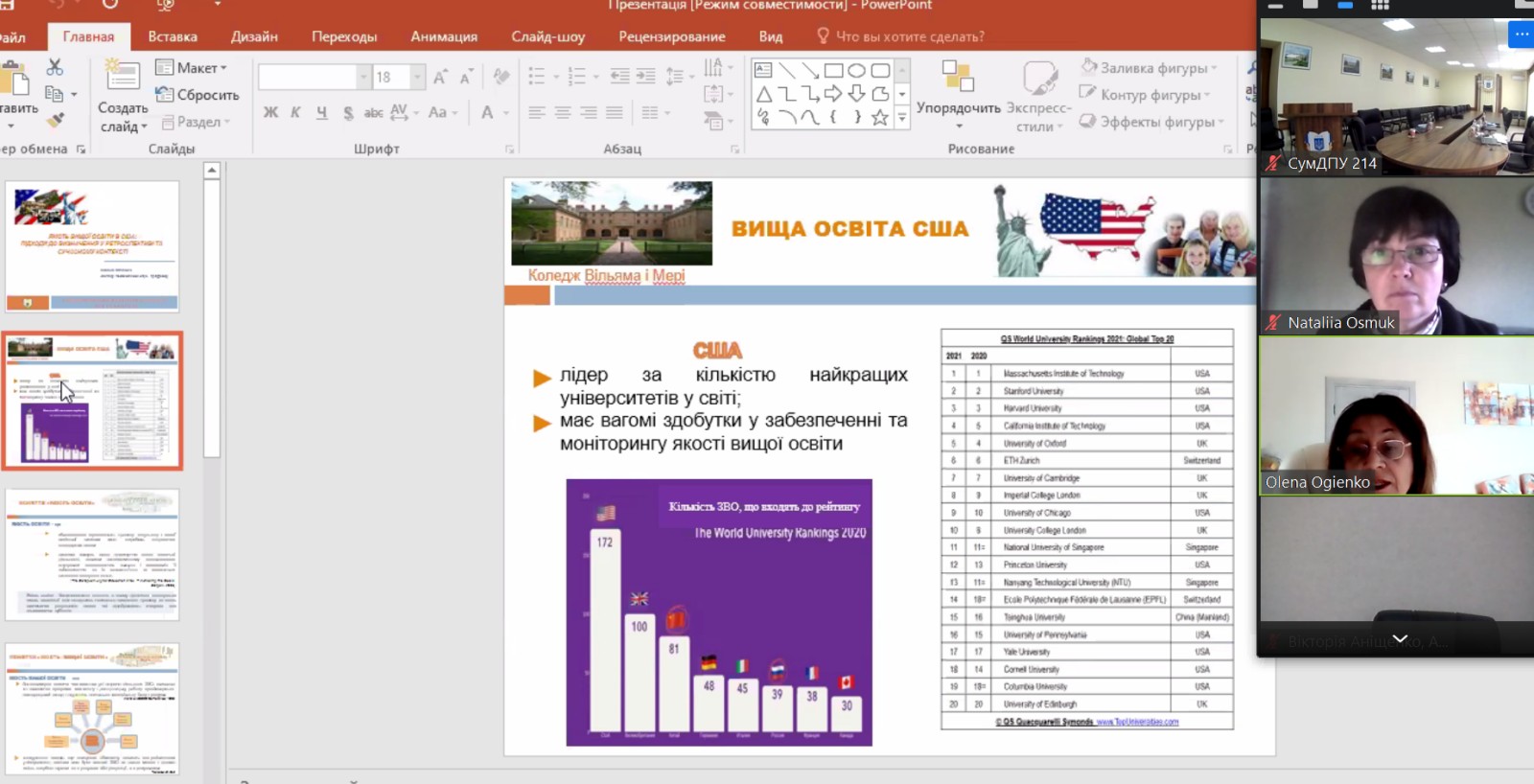Open the Контур фигуры shape outline menu
This screenshot has height=784, width=1534.
pyautogui.click(x=1145, y=95)
